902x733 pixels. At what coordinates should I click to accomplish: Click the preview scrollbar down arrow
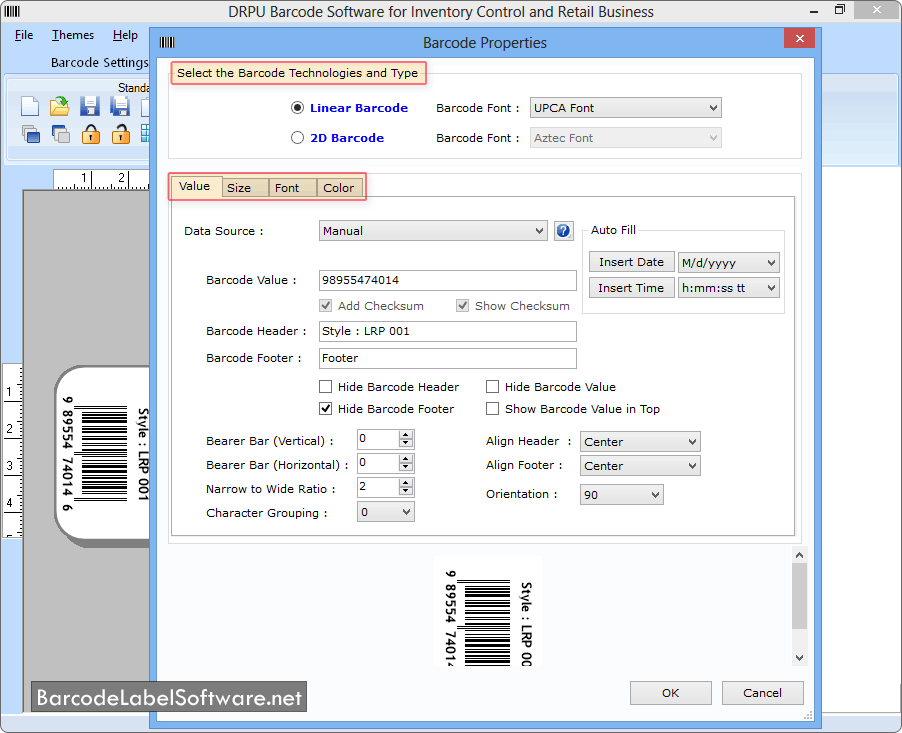click(x=799, y=658)
